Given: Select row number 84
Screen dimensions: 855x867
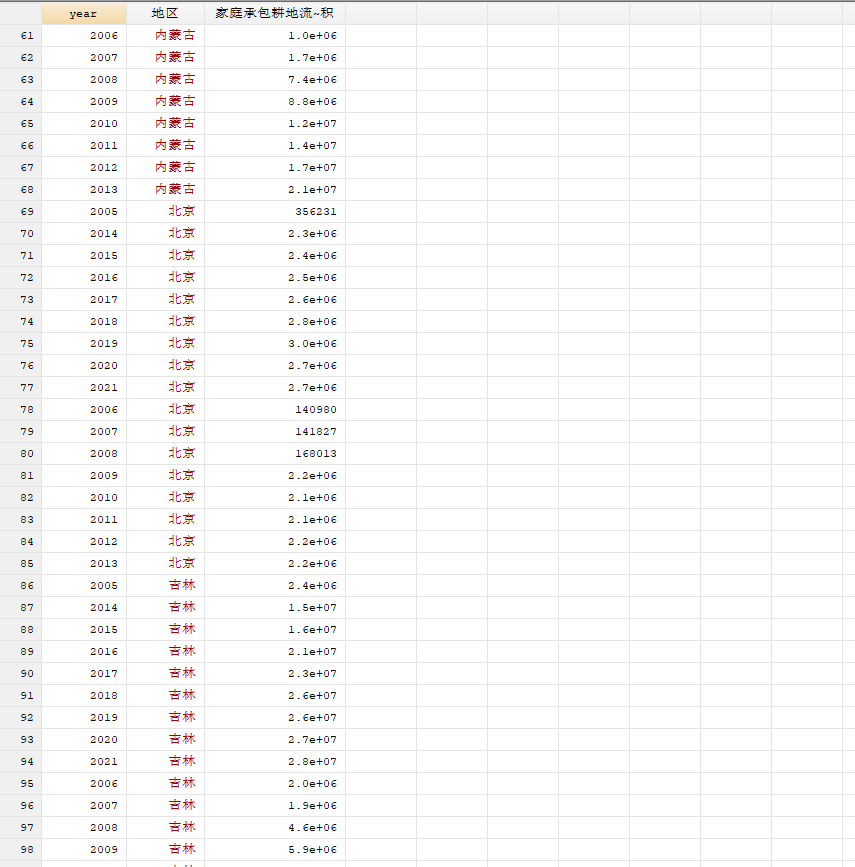Looking at the screenshot, I should point(21,541).
